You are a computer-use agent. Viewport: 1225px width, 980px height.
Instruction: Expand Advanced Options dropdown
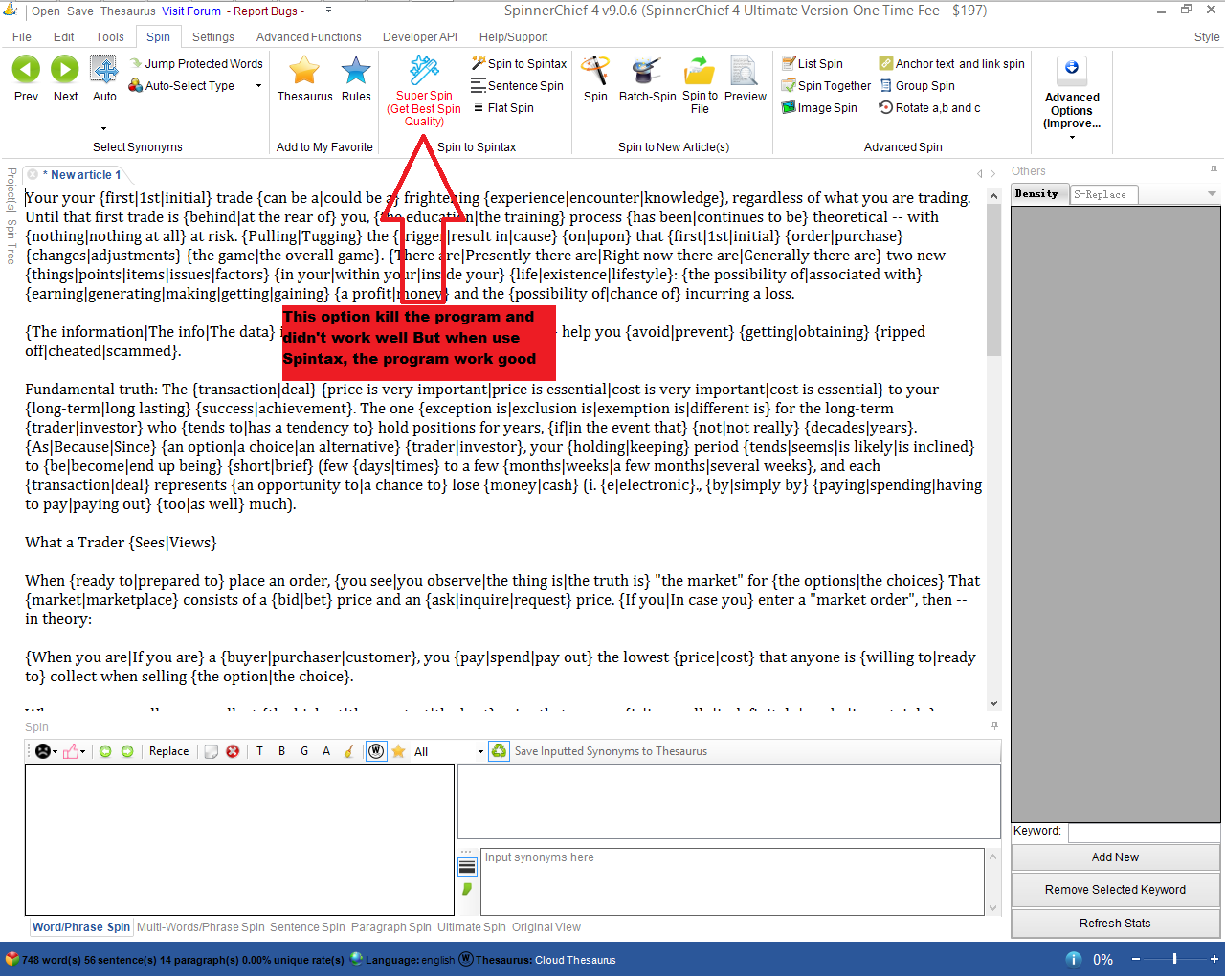point(1072,137)
